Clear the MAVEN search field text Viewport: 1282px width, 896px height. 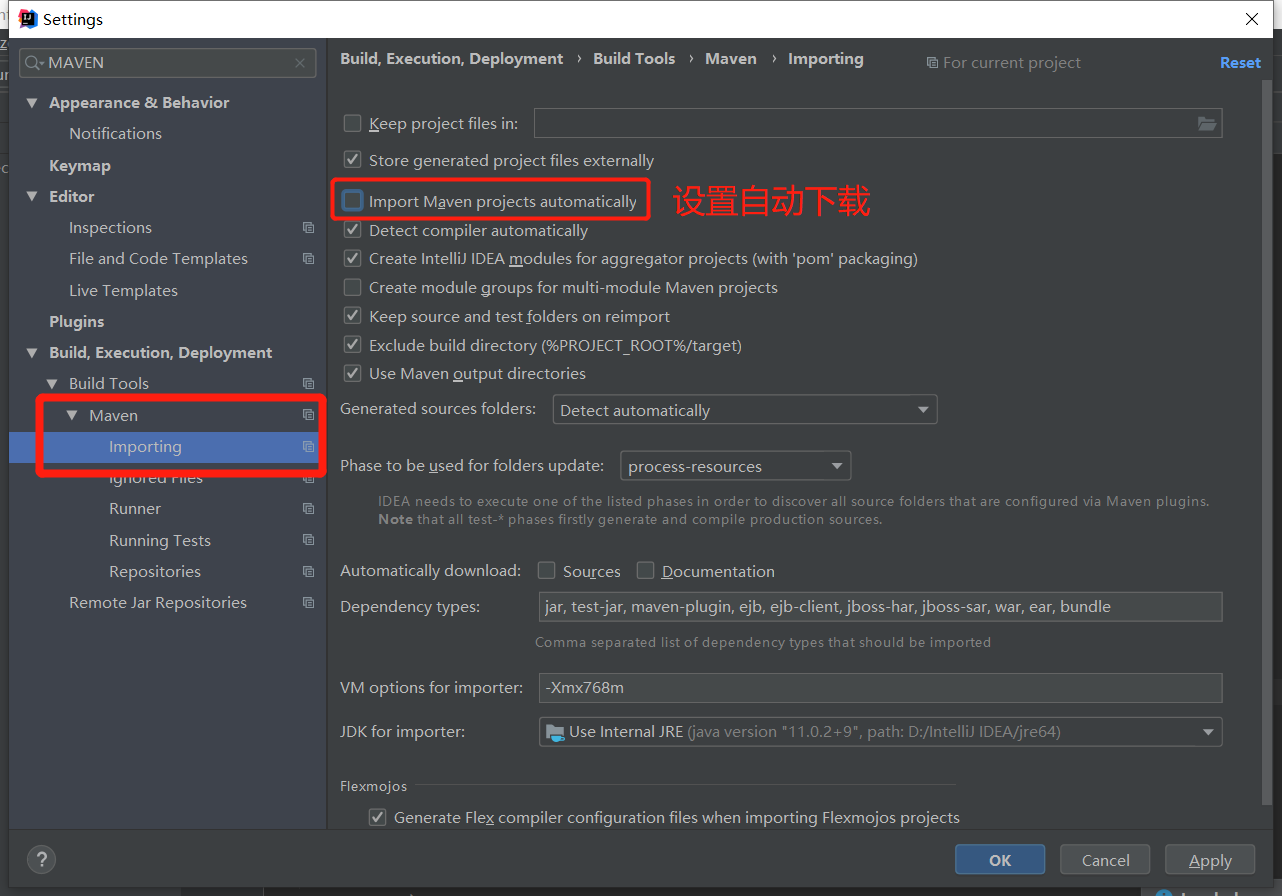300,63
